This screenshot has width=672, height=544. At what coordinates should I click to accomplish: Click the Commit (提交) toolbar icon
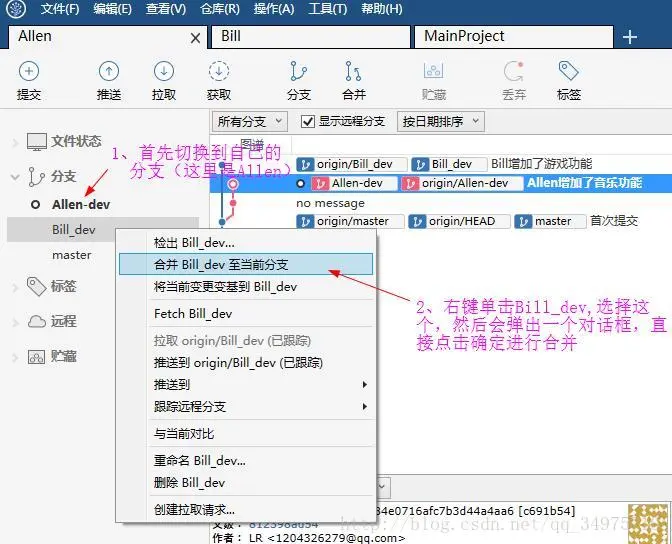pyautogui.click(x=29, y=71)
